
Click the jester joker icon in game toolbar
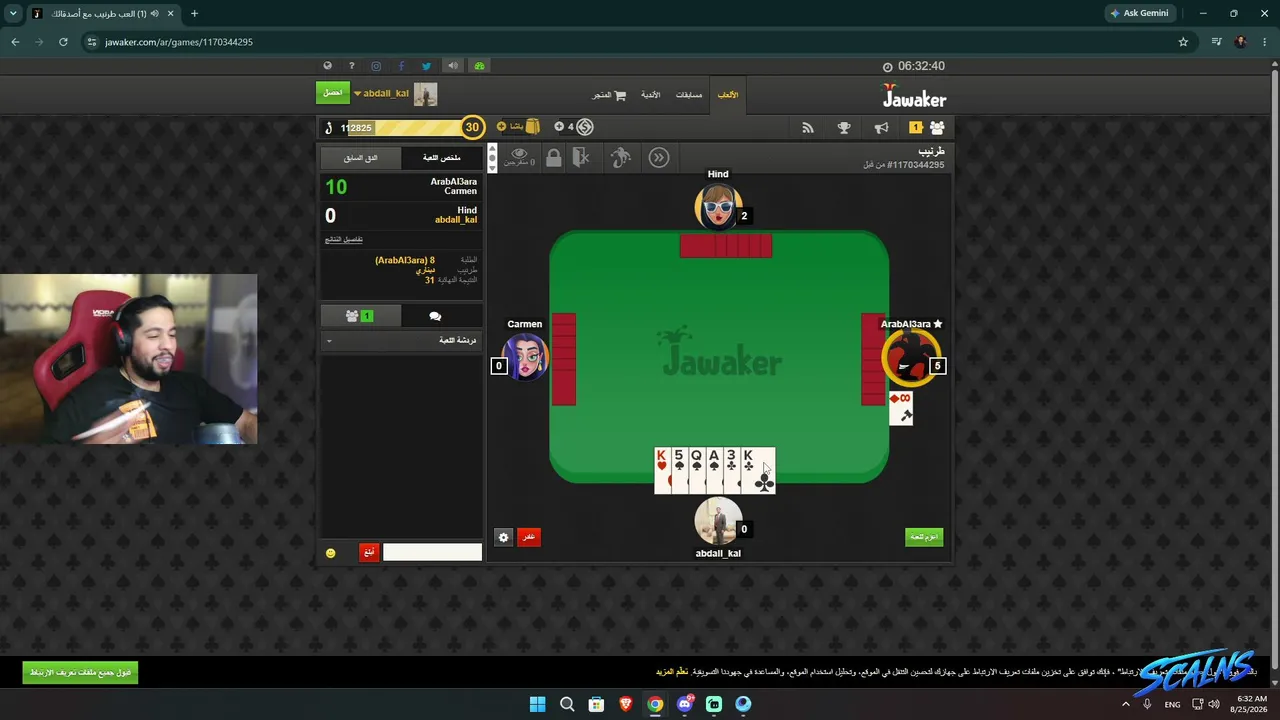(621, 157)
